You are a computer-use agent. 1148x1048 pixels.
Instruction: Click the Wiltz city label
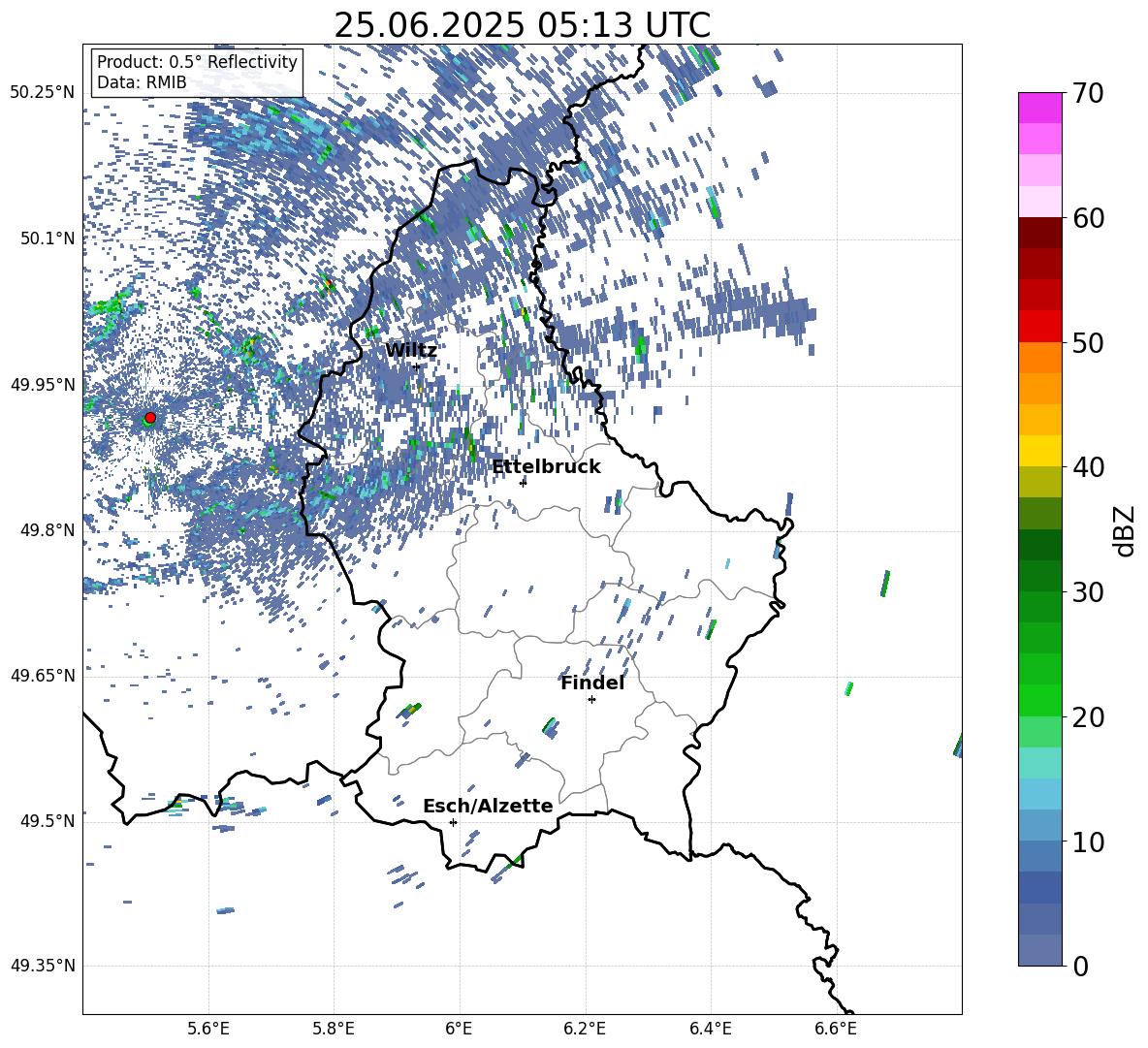coord(411,351)
